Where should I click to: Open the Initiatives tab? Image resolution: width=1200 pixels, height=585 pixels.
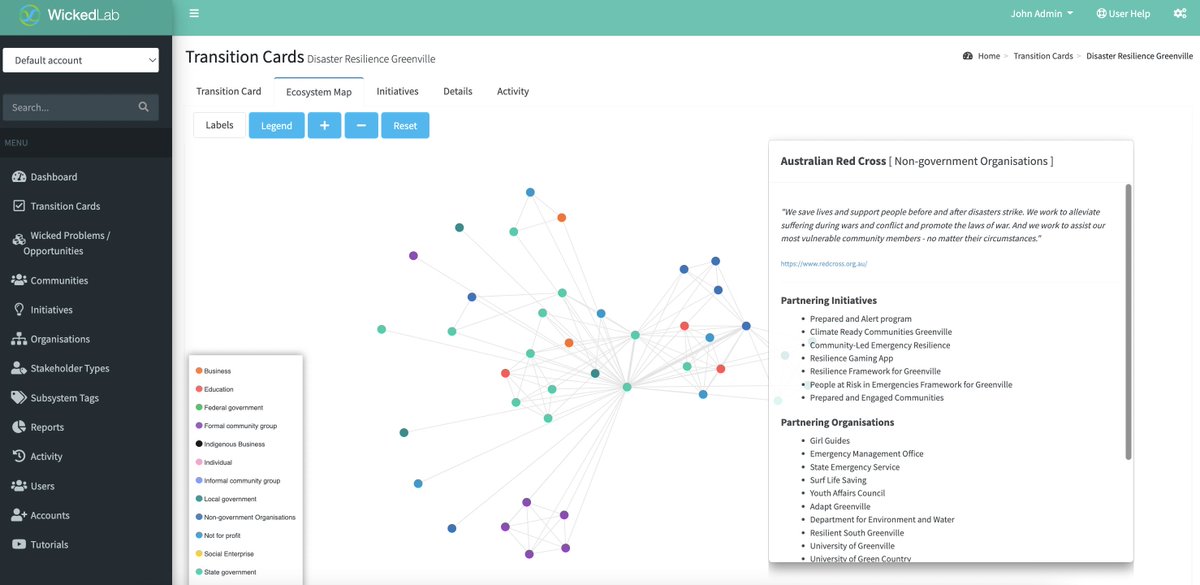tap(397, 91)
